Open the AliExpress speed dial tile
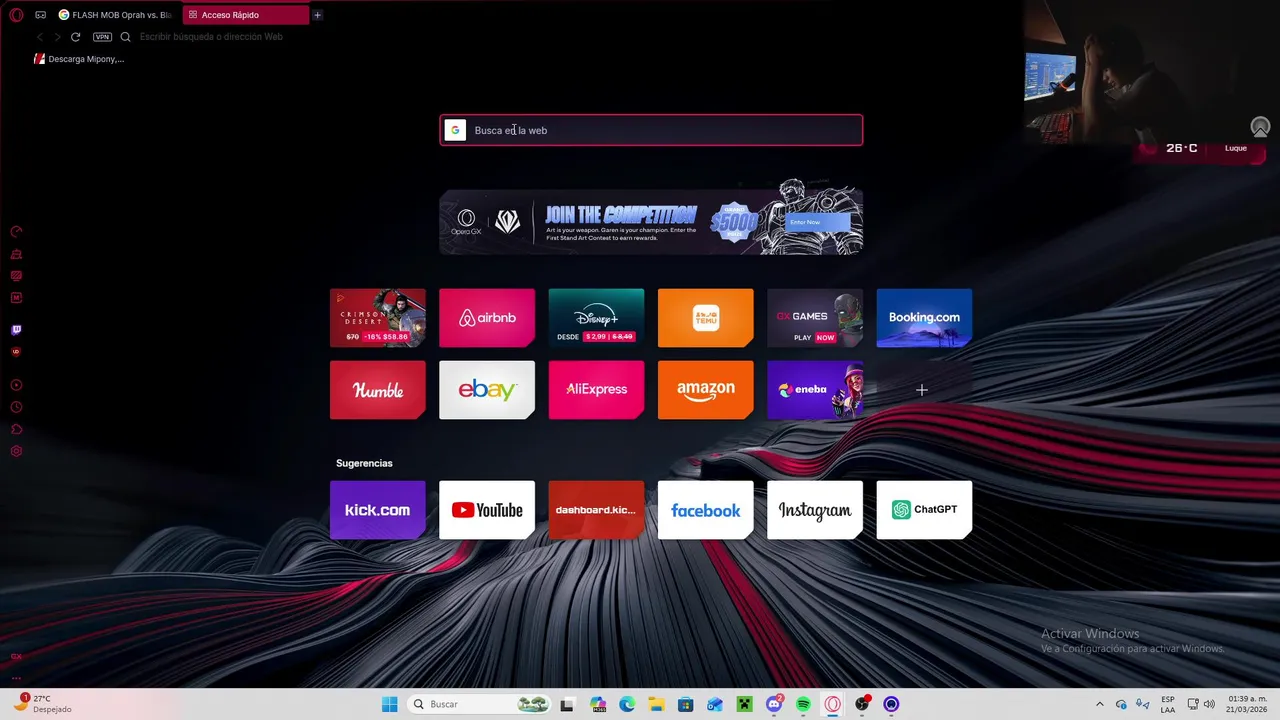Viewport: 1280px width, 720px height. (596, 390)
